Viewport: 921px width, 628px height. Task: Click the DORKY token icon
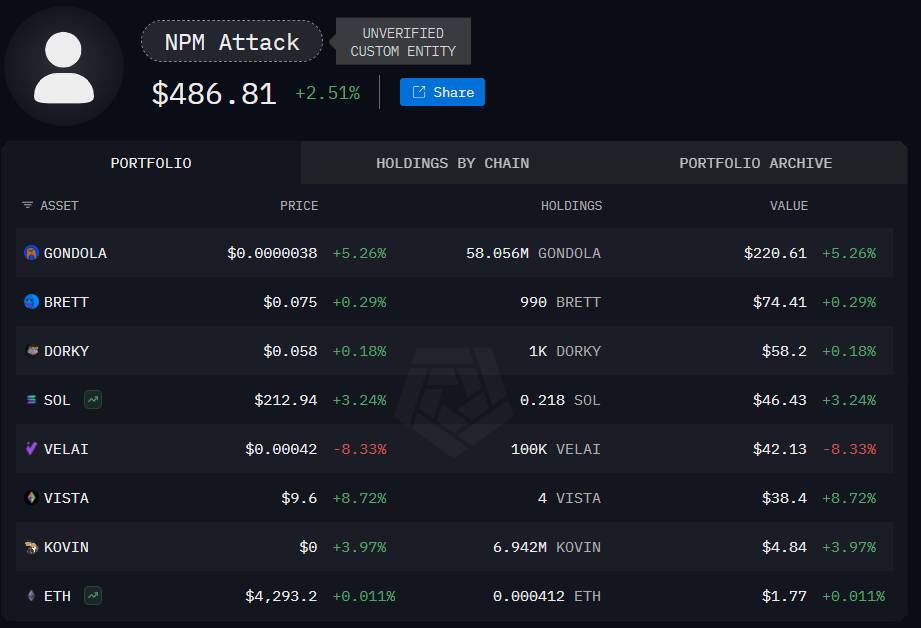32,351
